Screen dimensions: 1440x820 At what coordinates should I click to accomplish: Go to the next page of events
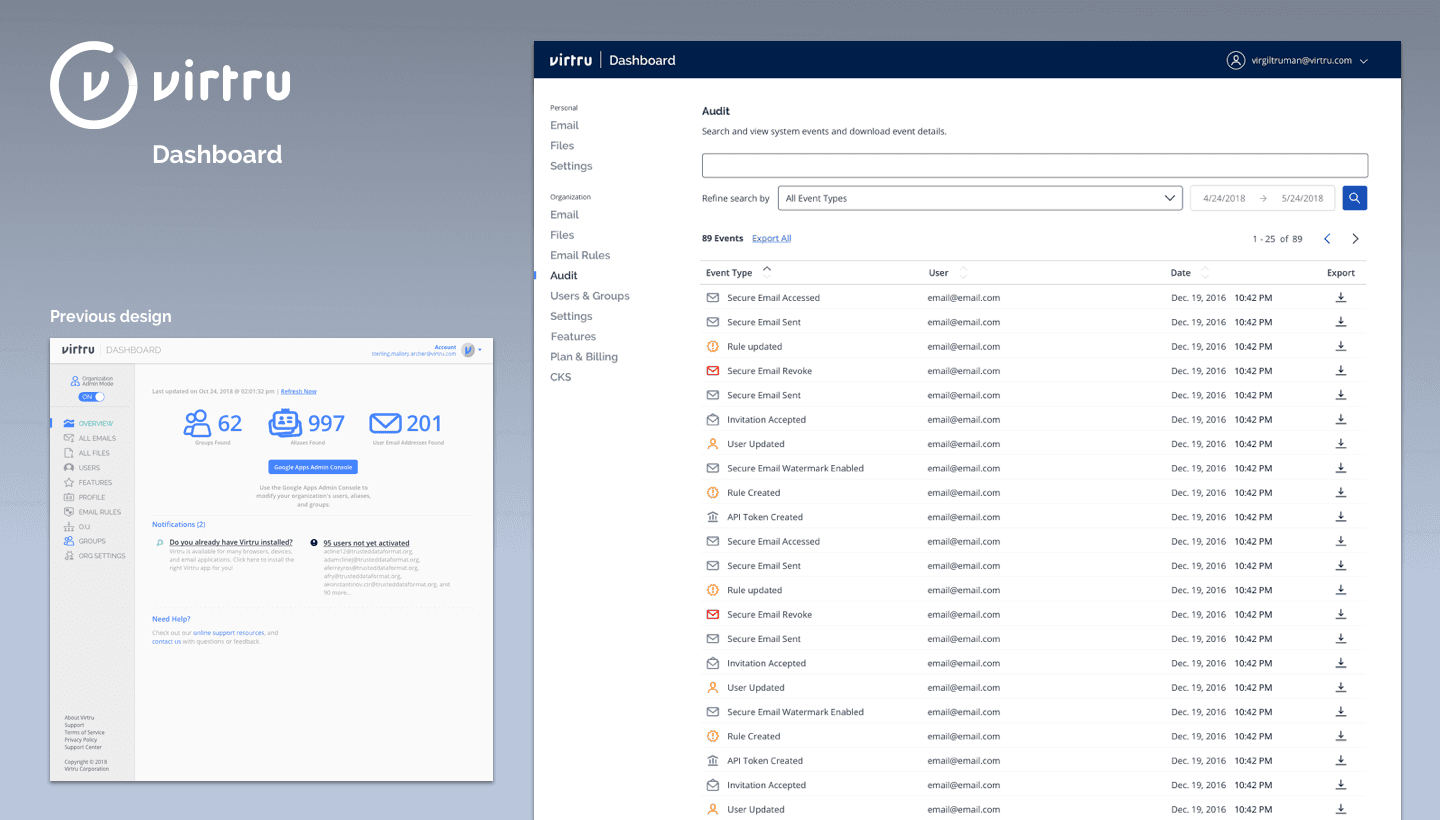pos(1355,239)
